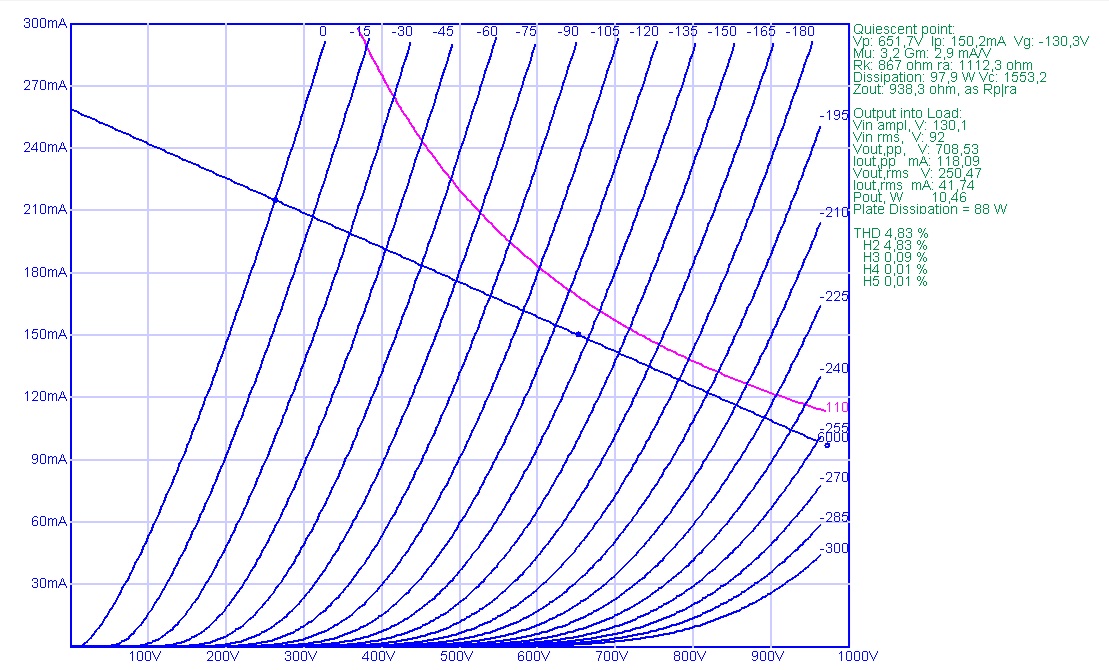This screenshot has height=670, width=1109.
Task: Click the -195 curve label
Action: coord(833,116)
